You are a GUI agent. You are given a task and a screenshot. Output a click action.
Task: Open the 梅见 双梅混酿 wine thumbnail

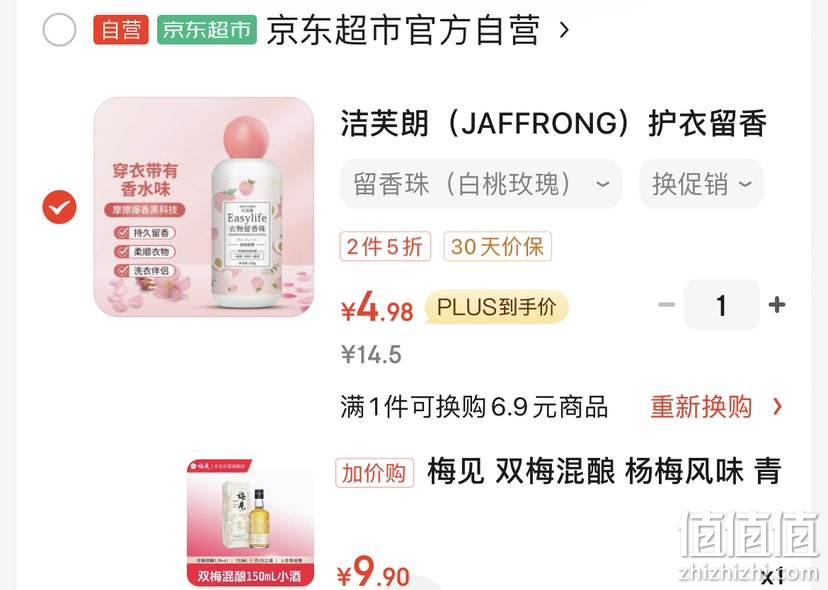coord(250,523)
